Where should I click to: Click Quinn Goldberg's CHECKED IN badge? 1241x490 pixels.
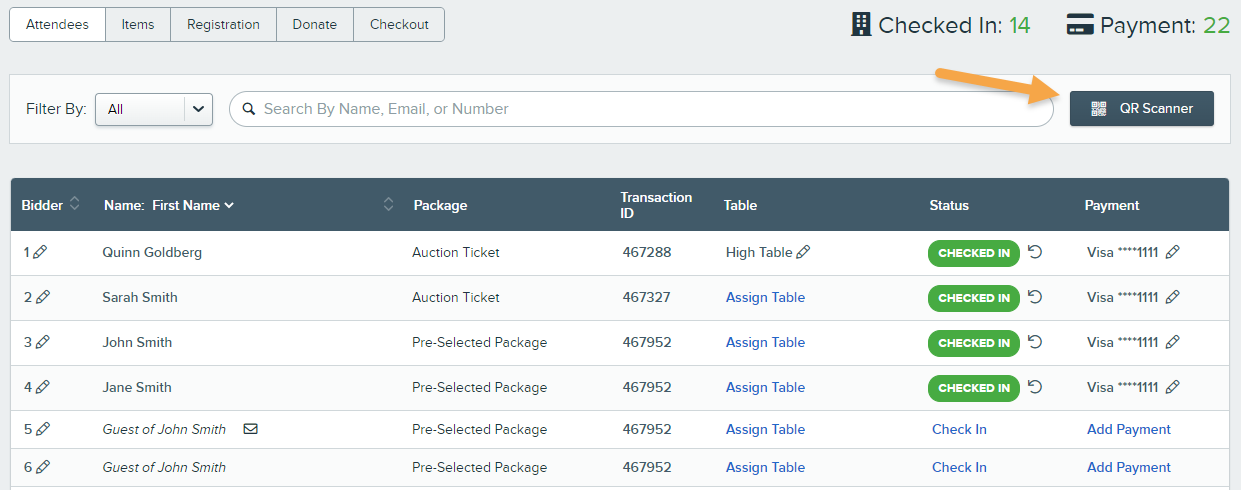point(974,253)
